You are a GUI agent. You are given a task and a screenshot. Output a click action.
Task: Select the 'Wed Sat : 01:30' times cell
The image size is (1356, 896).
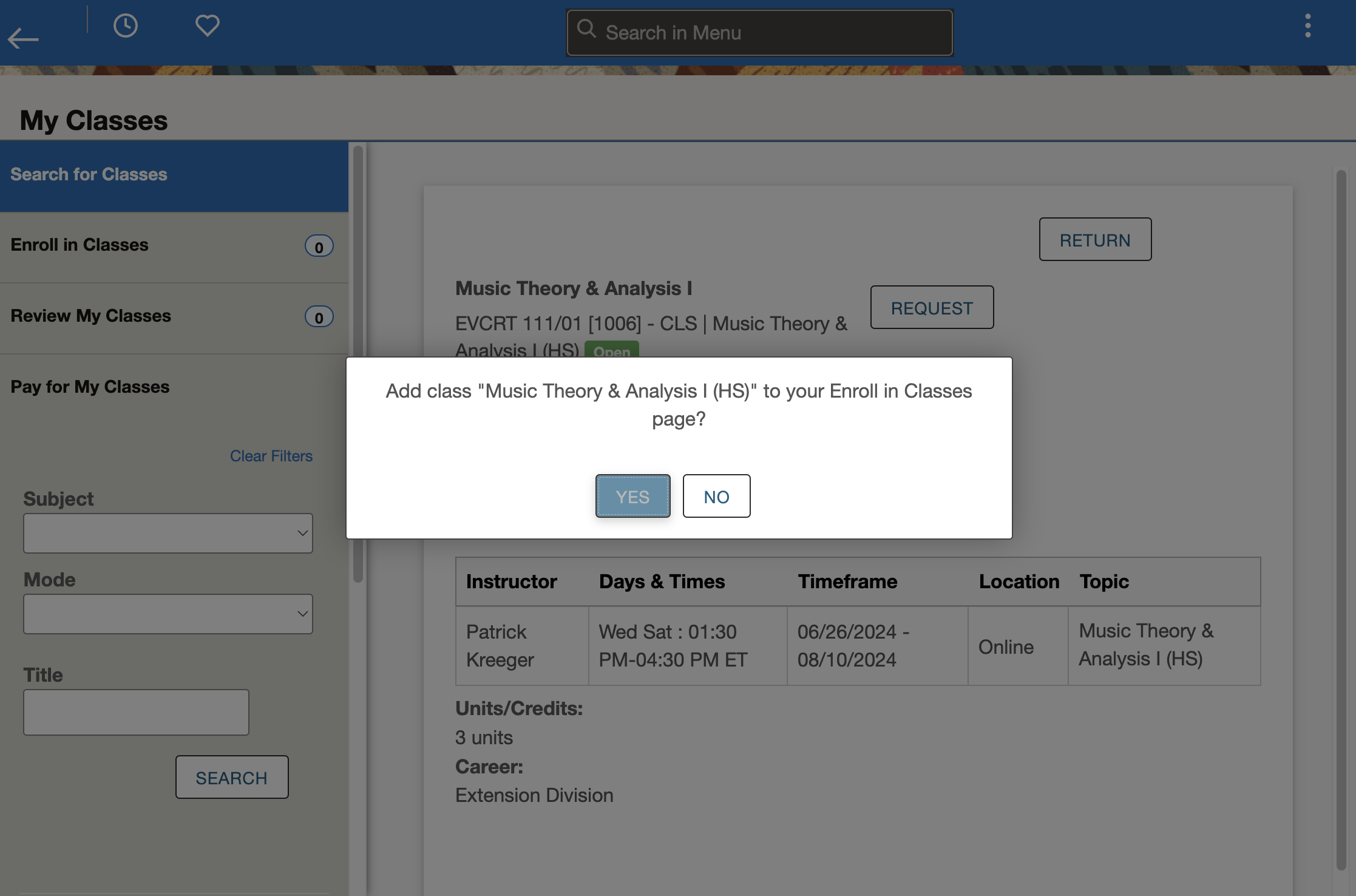coord(688,645)
